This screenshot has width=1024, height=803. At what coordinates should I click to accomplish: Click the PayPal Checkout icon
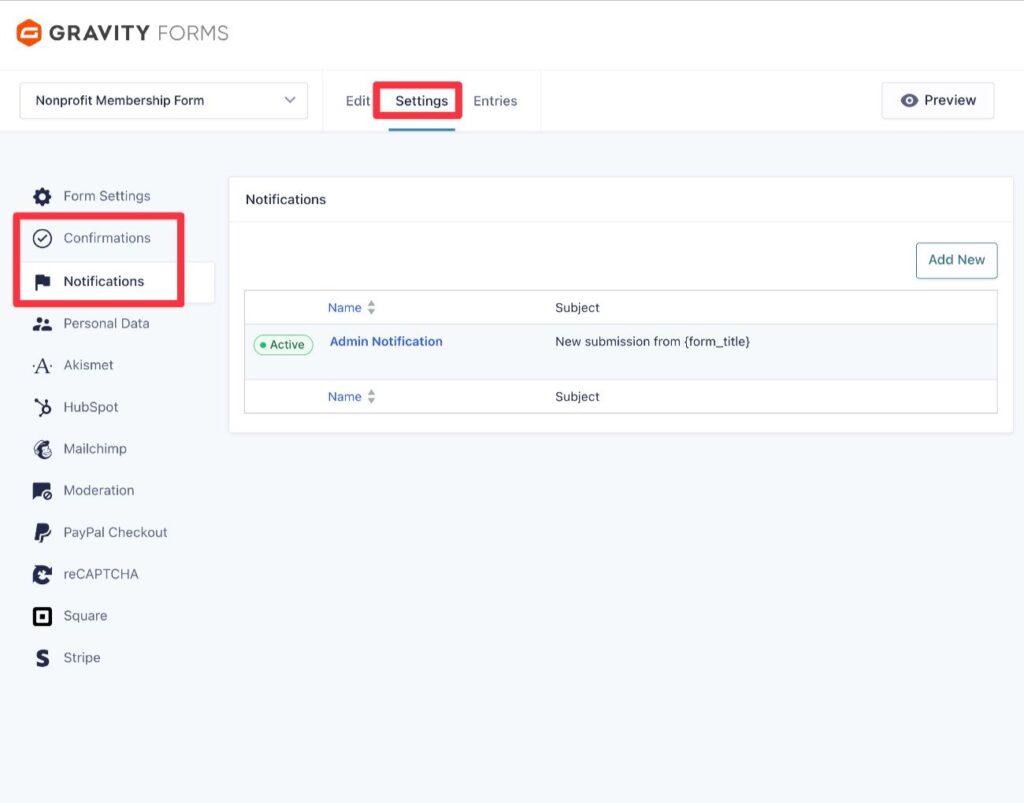[x=42, y=533]
